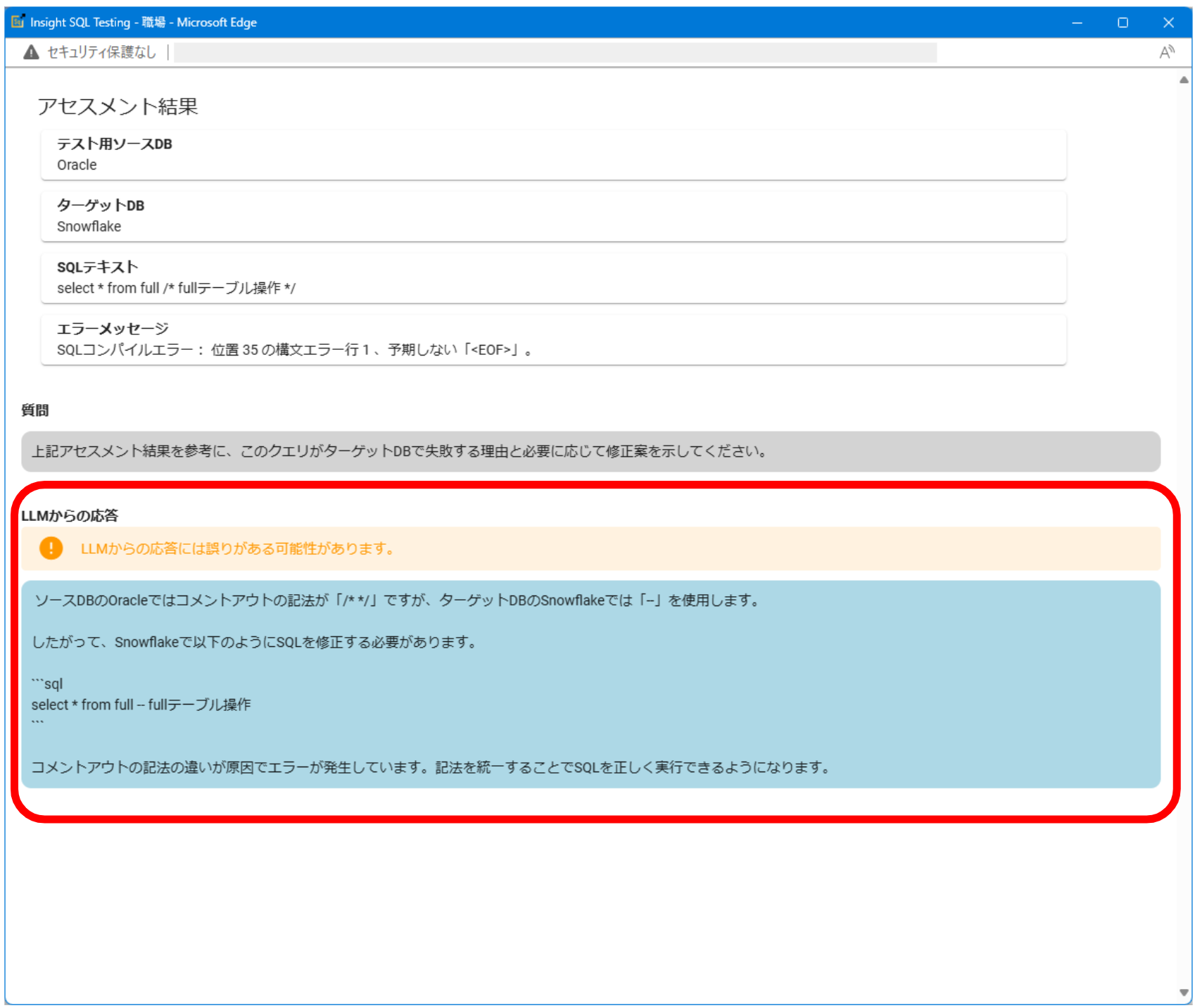Click the エラーメッセージ card

pyautogui.click(x=553, y=339)
